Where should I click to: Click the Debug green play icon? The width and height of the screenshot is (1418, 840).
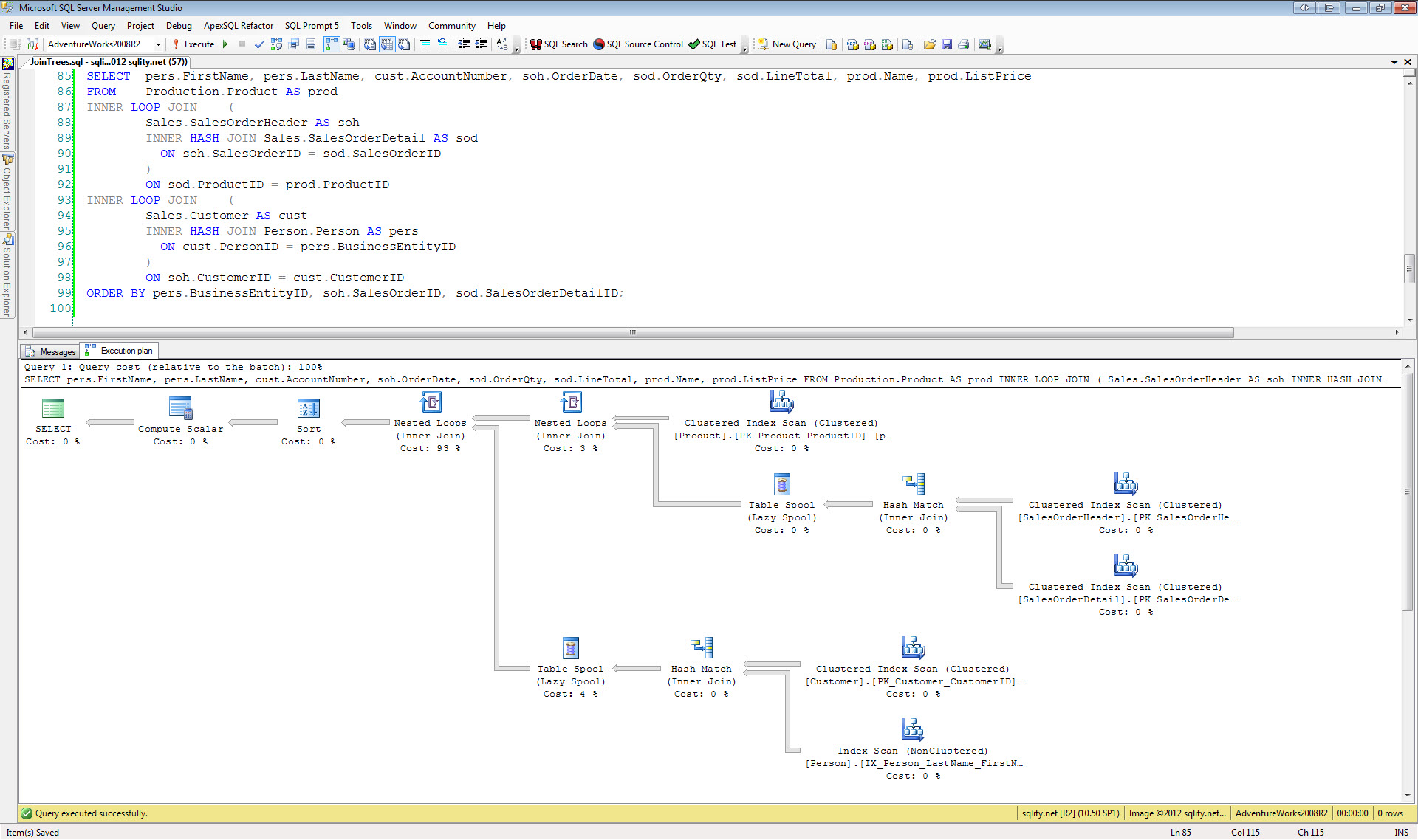click(x=225, y=44)
